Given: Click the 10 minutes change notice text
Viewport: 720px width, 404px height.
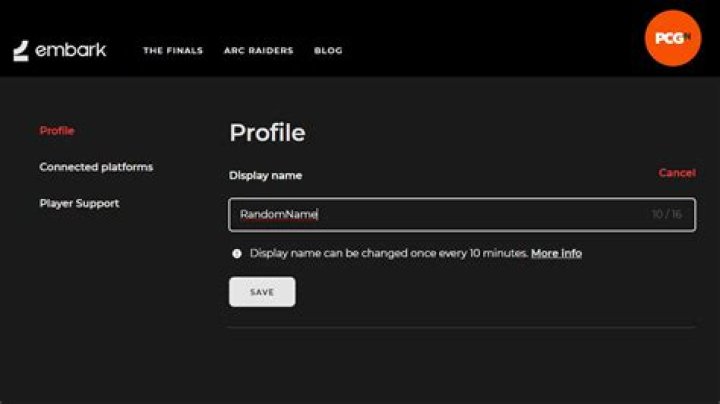Looking at the screenshot, I should click(x=389, y=253).
